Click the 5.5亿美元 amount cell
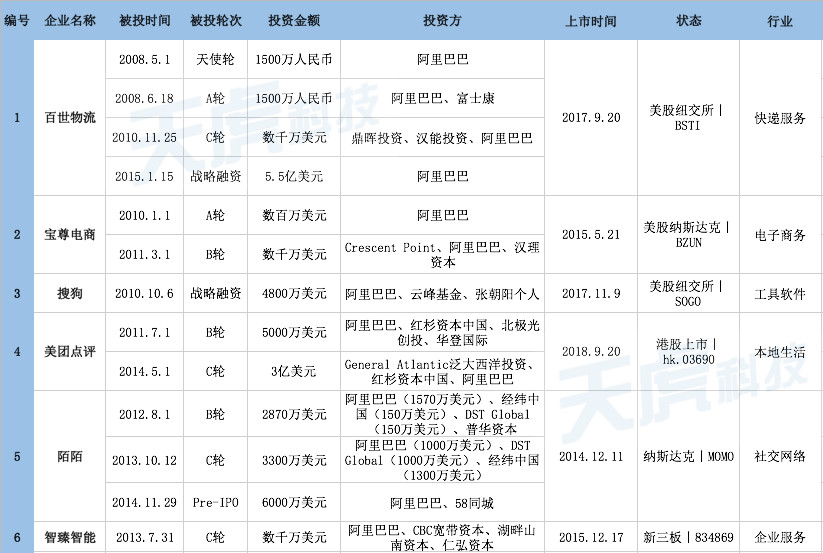The image size is (823, 553). (x=294, y=176)
